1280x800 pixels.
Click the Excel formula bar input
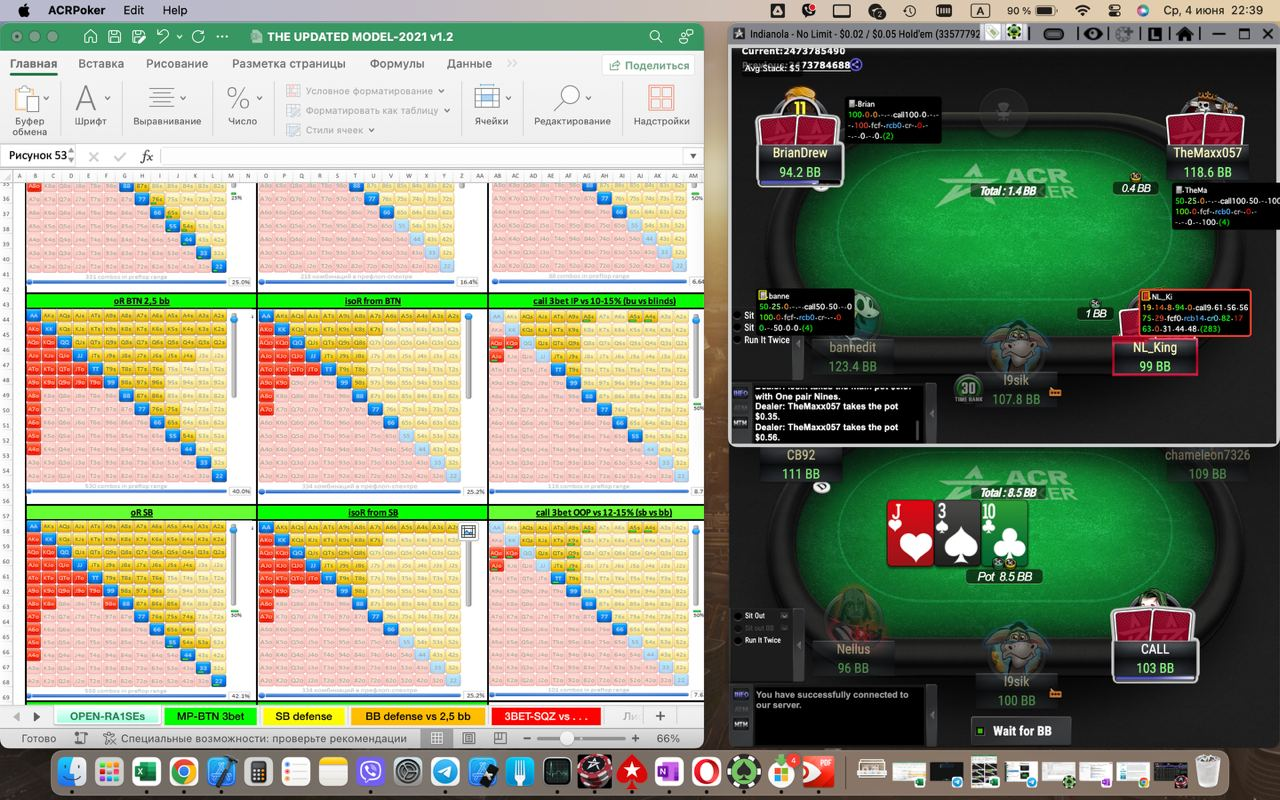coord(422,156)
